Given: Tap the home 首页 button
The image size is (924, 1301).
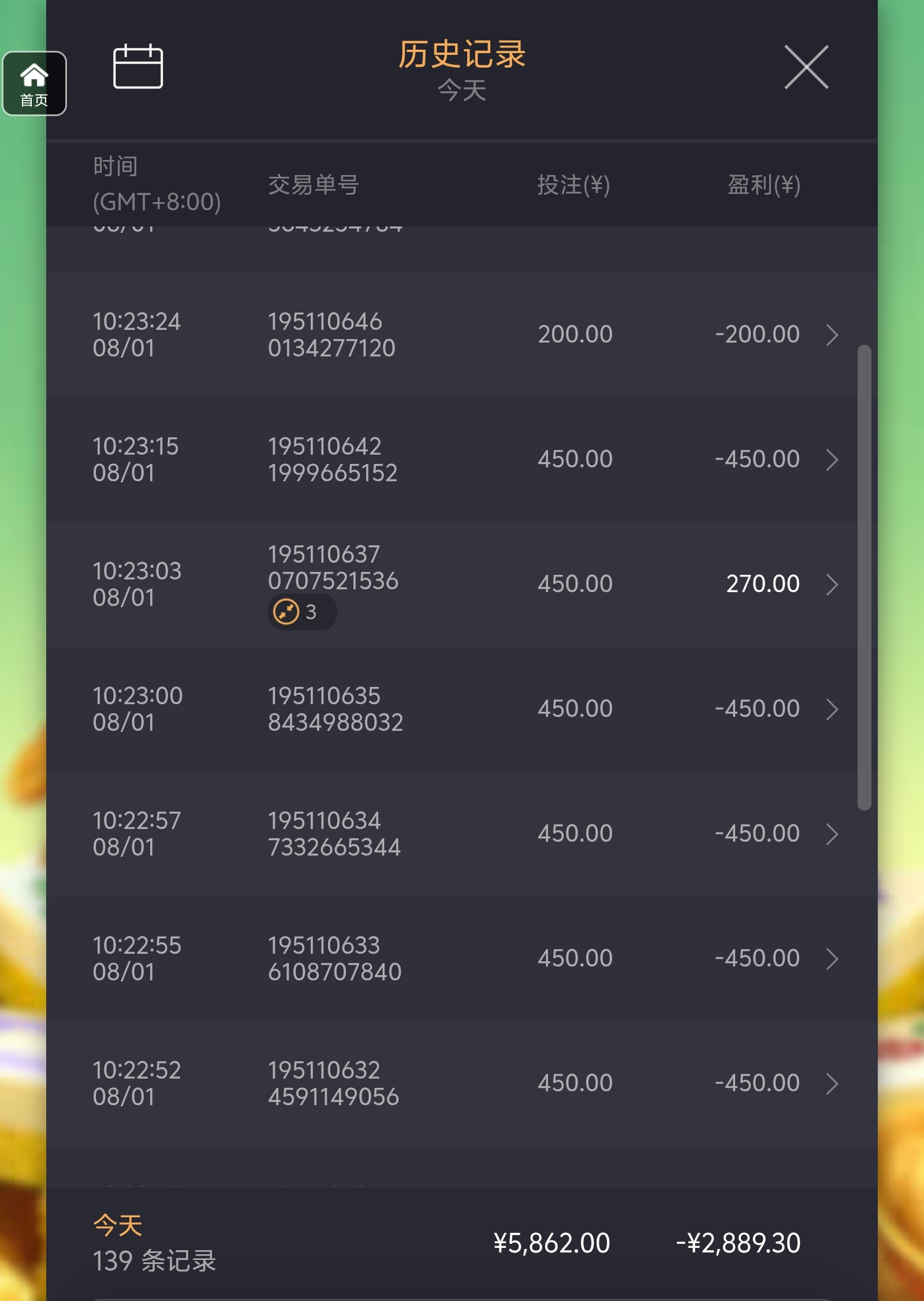Looking at the screenshot, I should click(34, 84).
